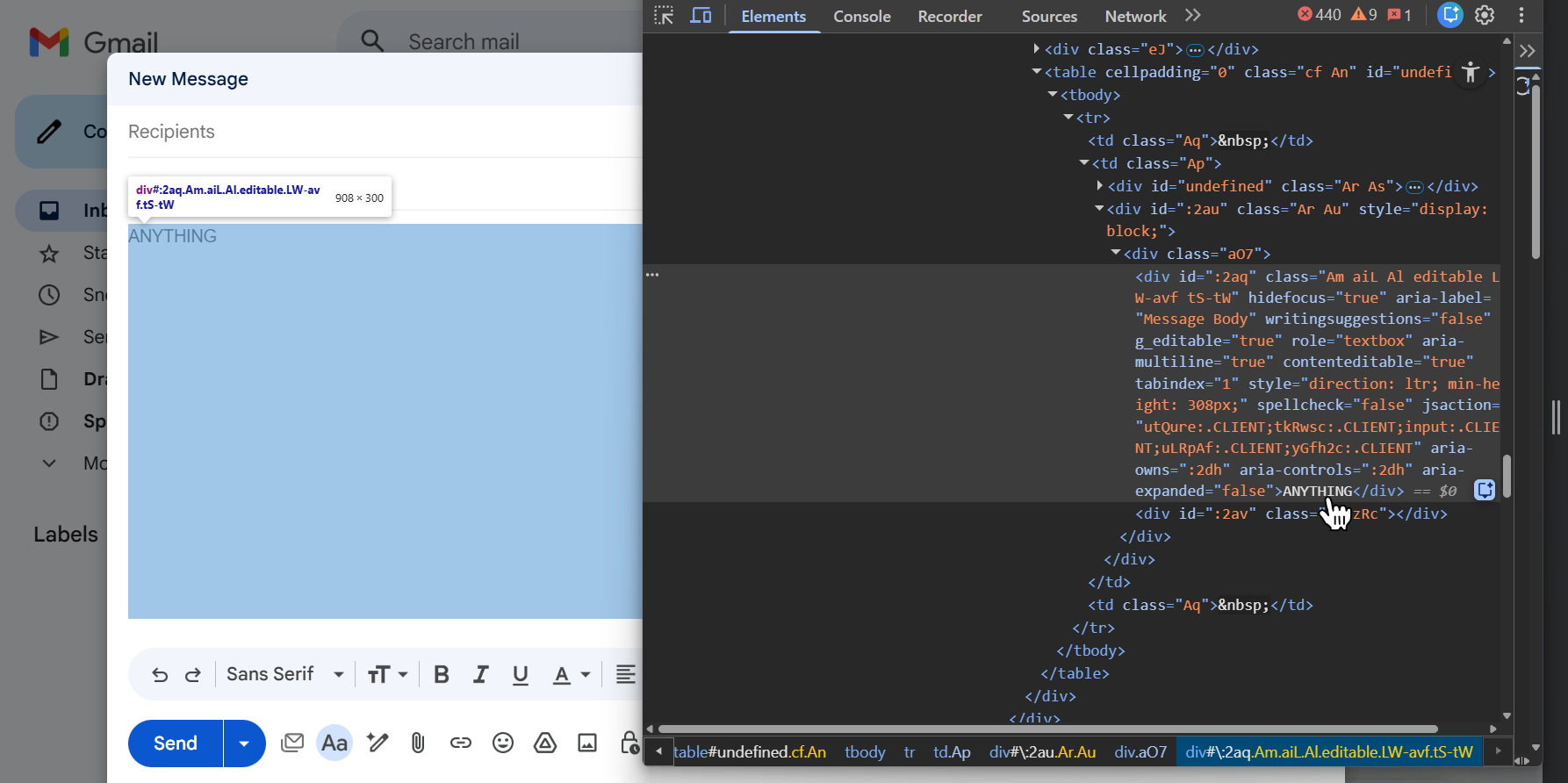
Task: Insert an emoji
Action: pos(503,743)
